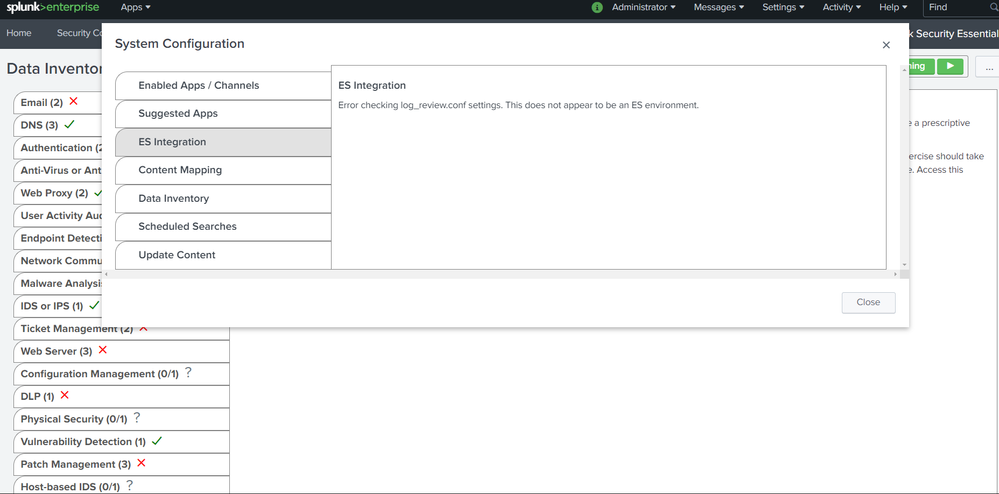This screenshot has height=494, width=999.
Task: Click the Find input field
Action: (x=959, y=8)
